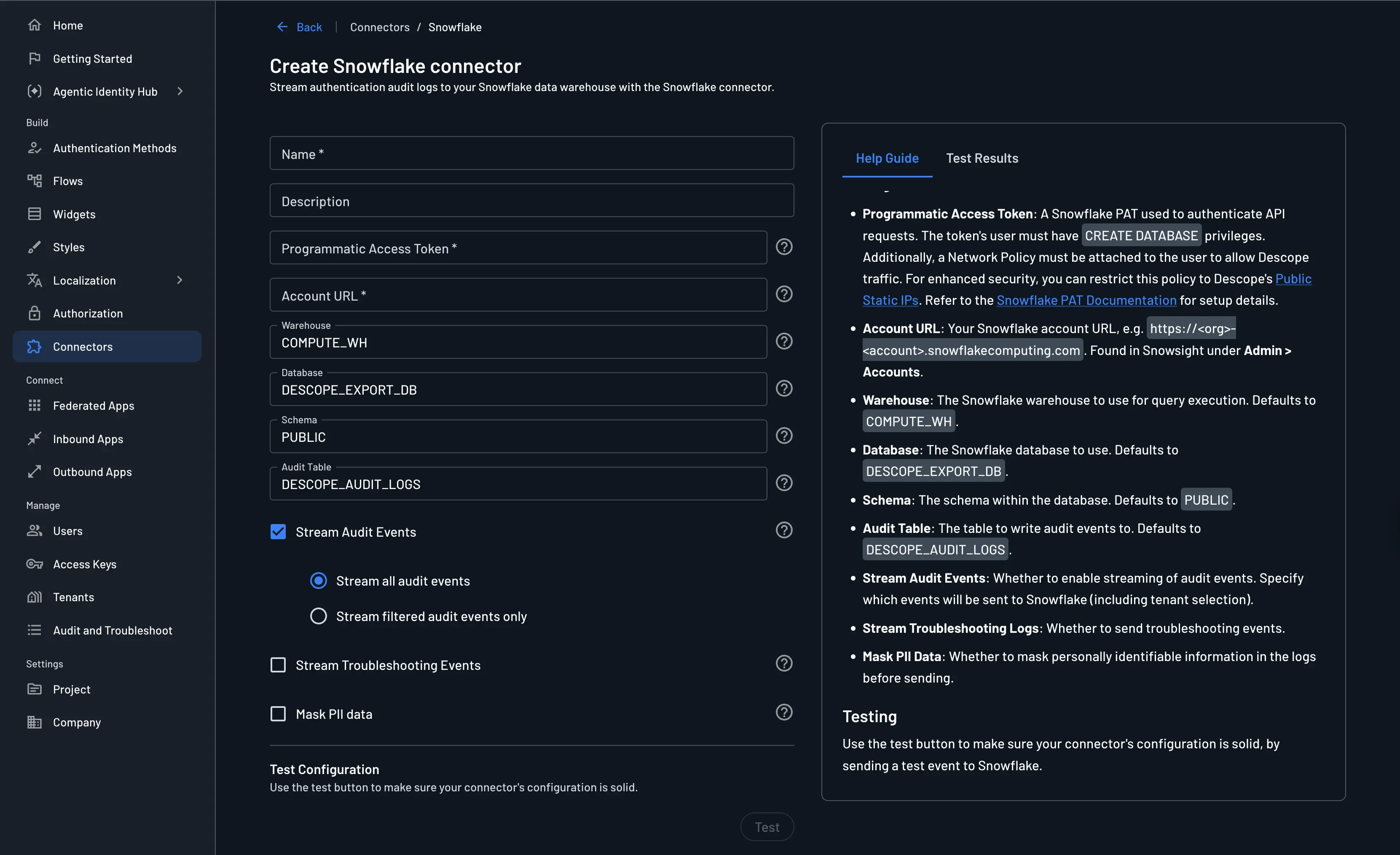Image resolution: width=1400 pixels, height=855 pixels.
Task: Click the Styles brush icon
Action: coord(35,247)
